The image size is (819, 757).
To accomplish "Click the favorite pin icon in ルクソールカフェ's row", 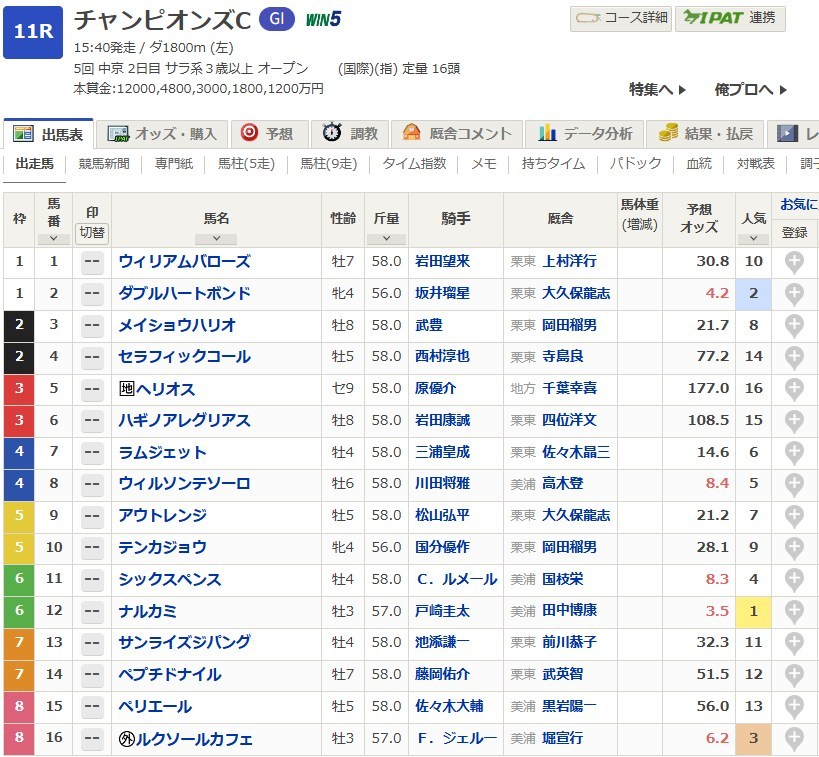I will [794, 739].
